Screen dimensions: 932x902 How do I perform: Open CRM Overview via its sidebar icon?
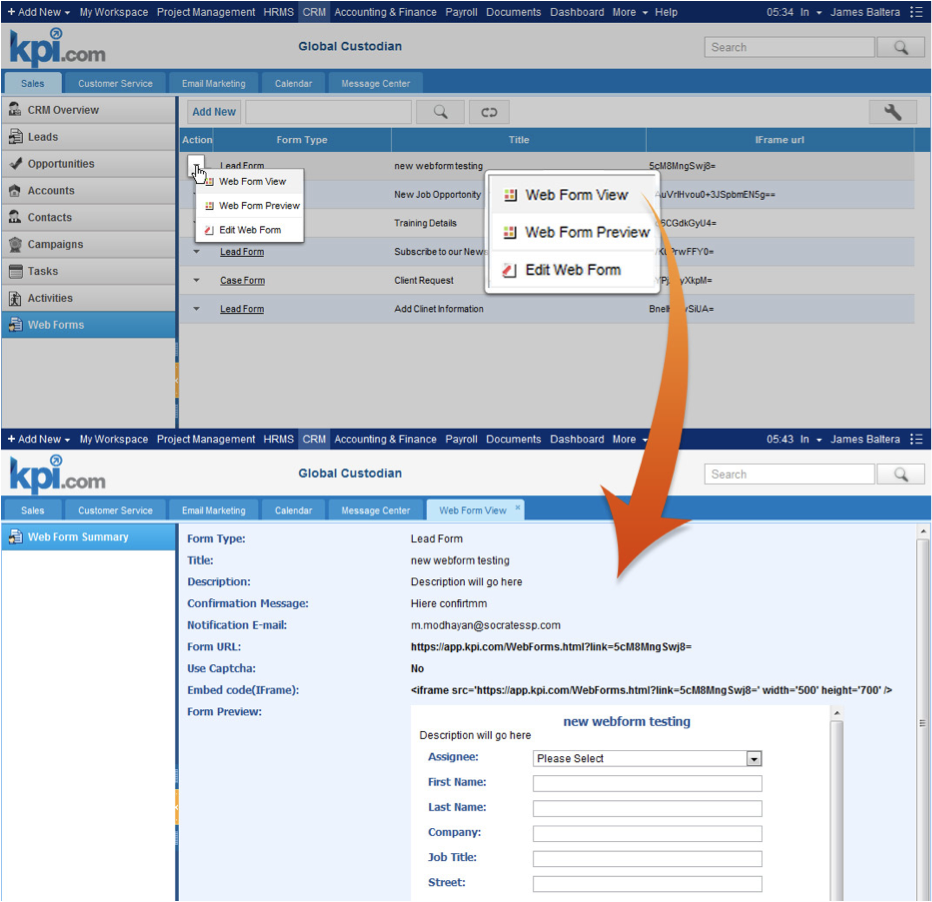pos(15,109)
